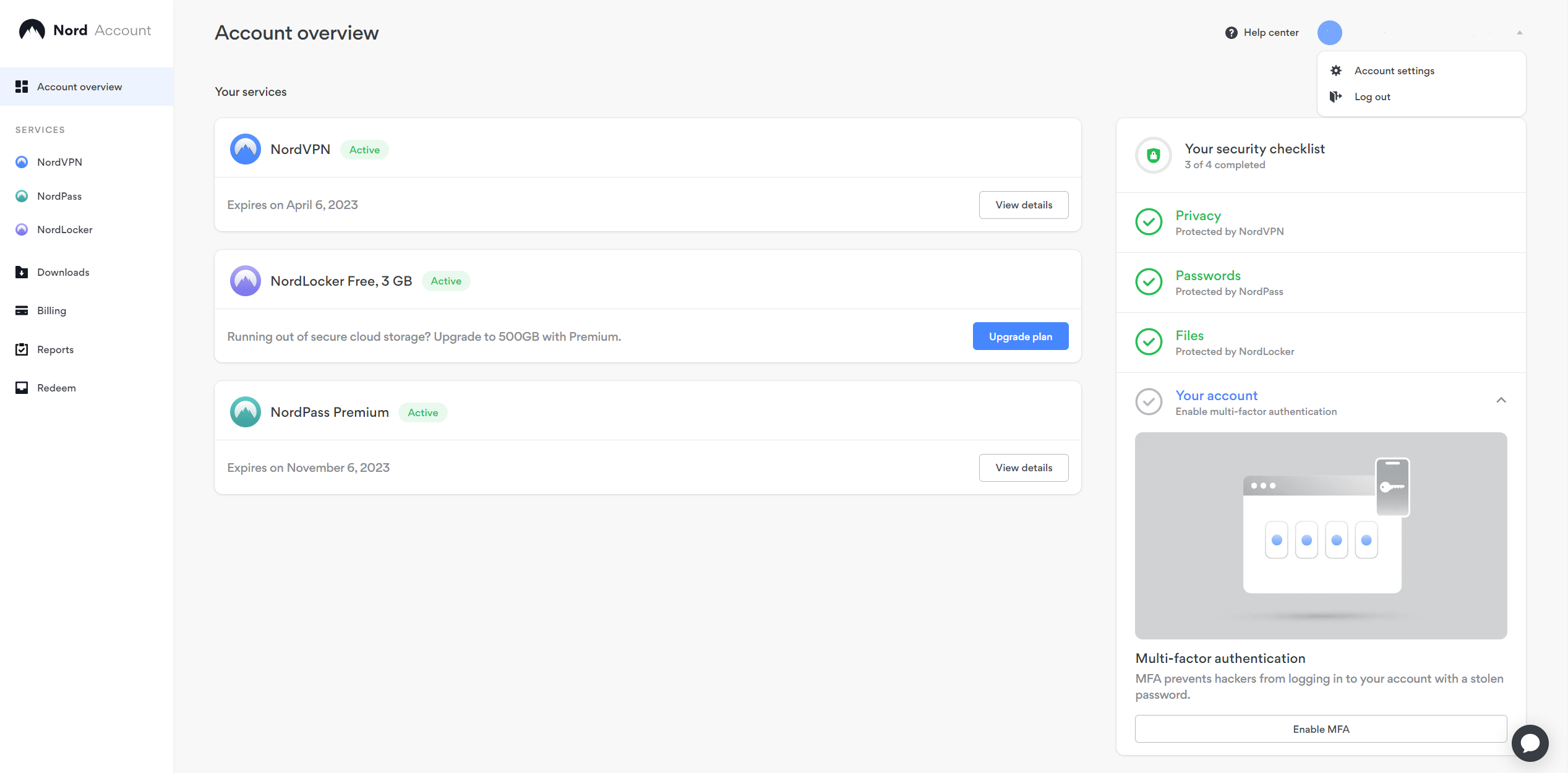Click the Passwords completed checkmark circle
1568x773 pixels.
pos(1149,282)
